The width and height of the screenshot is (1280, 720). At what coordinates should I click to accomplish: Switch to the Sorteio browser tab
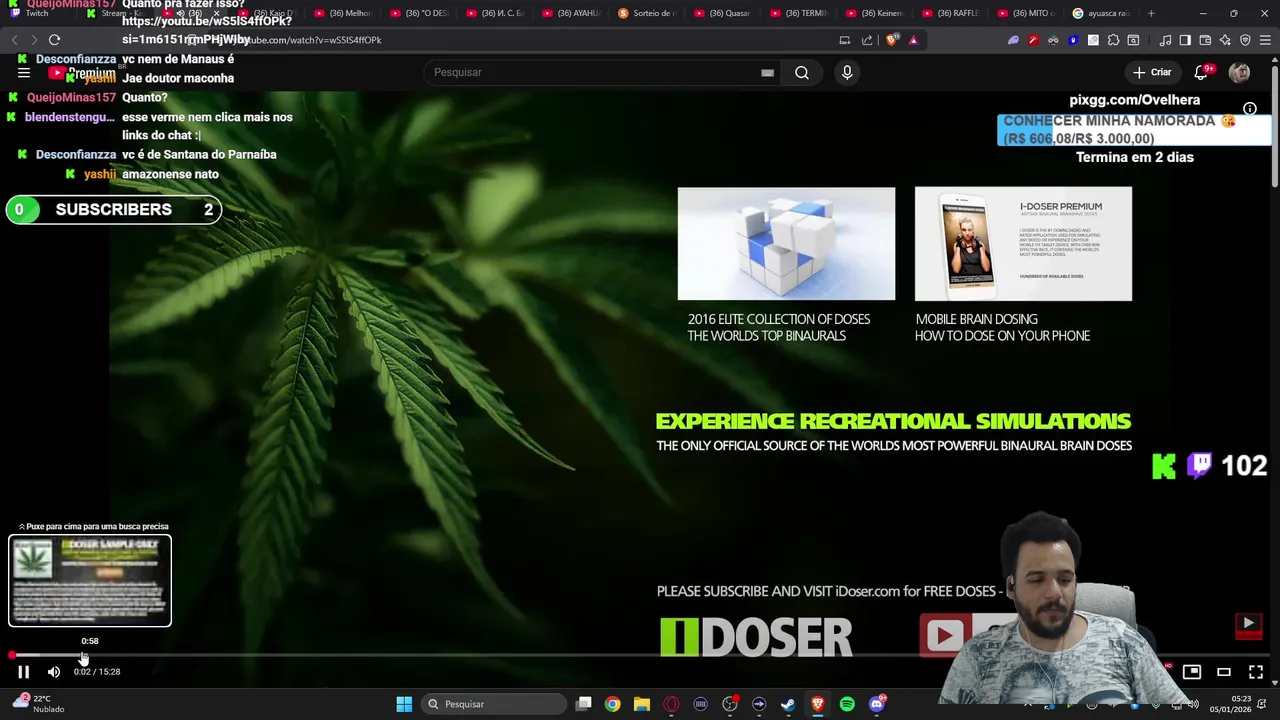(x=647, y=13)
